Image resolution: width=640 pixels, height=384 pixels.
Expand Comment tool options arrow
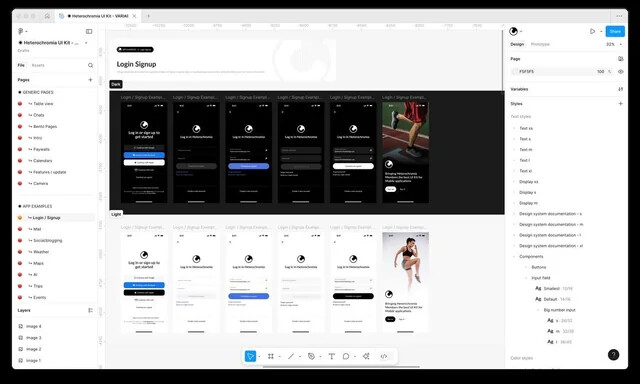(355, 357)
